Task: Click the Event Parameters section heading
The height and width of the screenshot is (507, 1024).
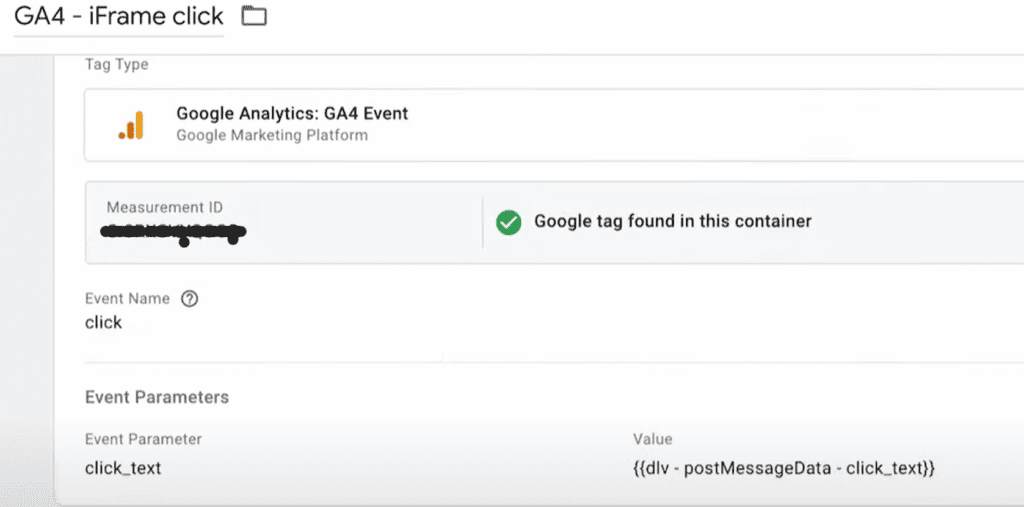Action: point(157,397)
